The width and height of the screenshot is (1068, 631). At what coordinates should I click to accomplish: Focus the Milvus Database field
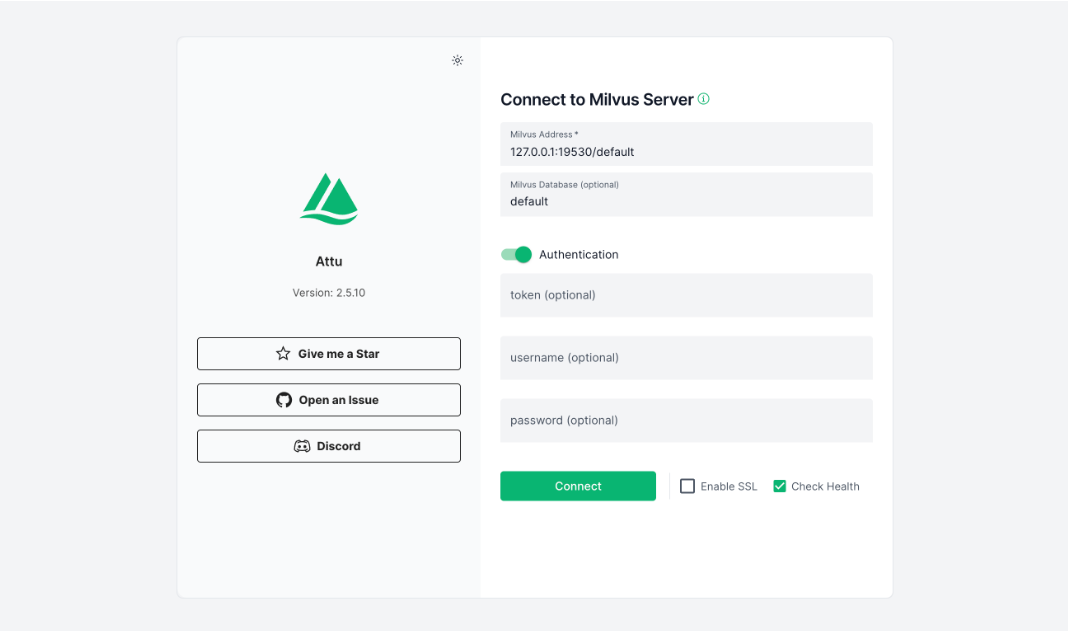pyautogui.click(x=687, y=194)
